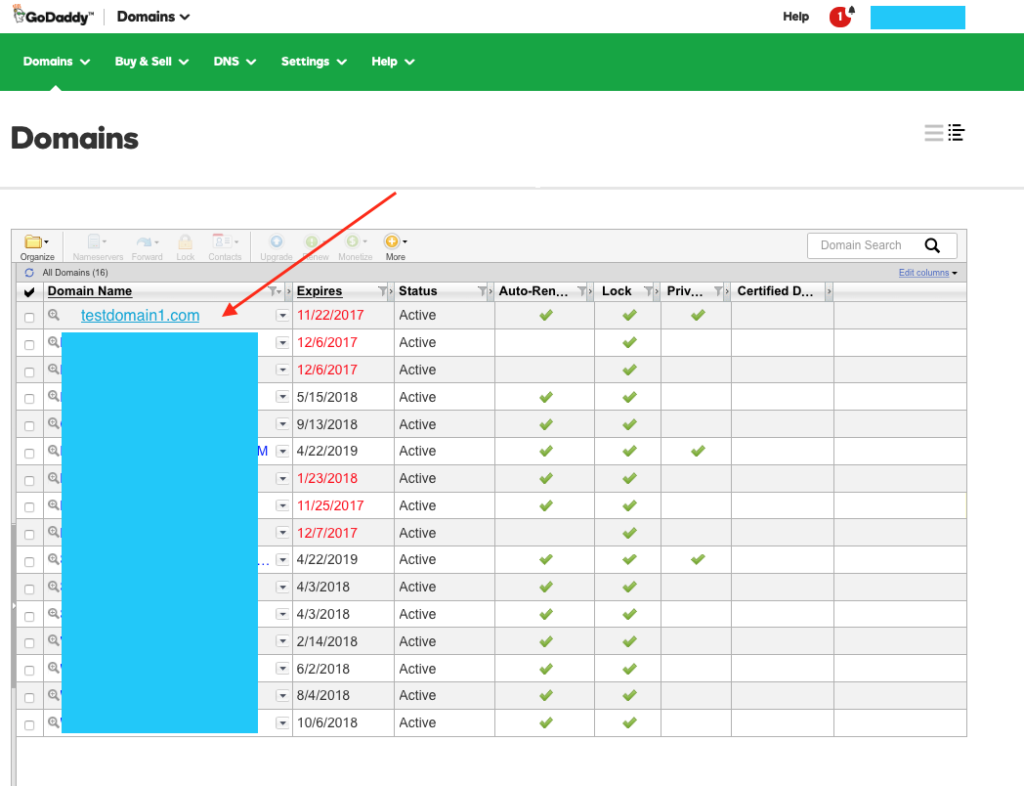The image size is (1024, 786).
Task: Check the box for the 9/13/2018 row
Action: [x=29, y=426]
